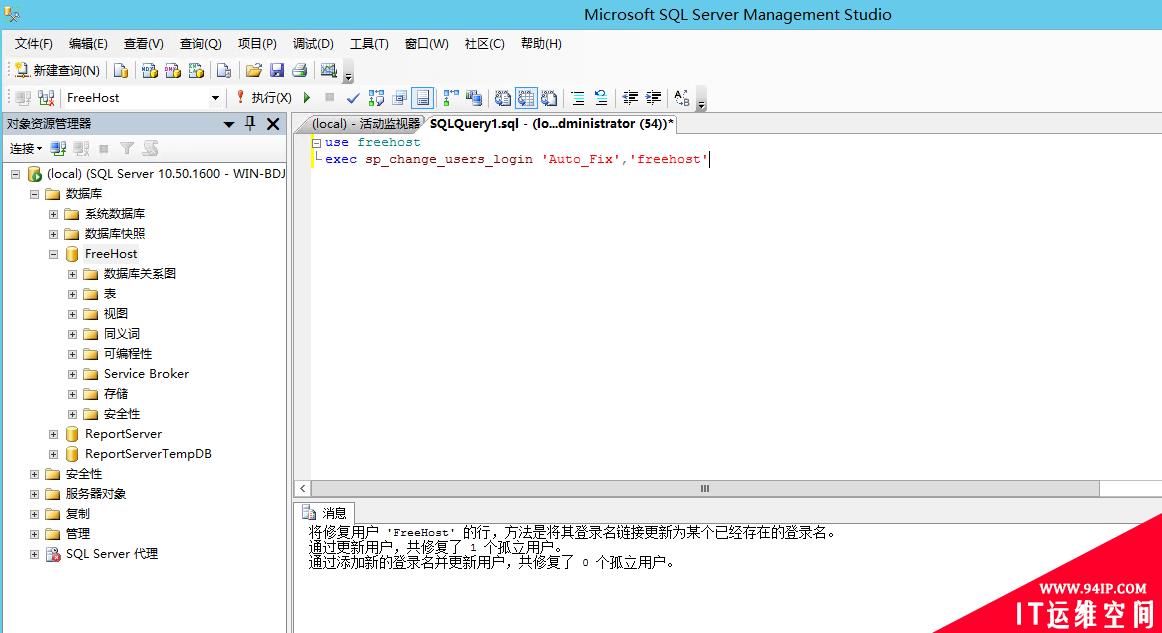The width and height of the screenshot is (1162, 633).
Task: Save the query with the floppy disk icon
Action: click(277, 70)
